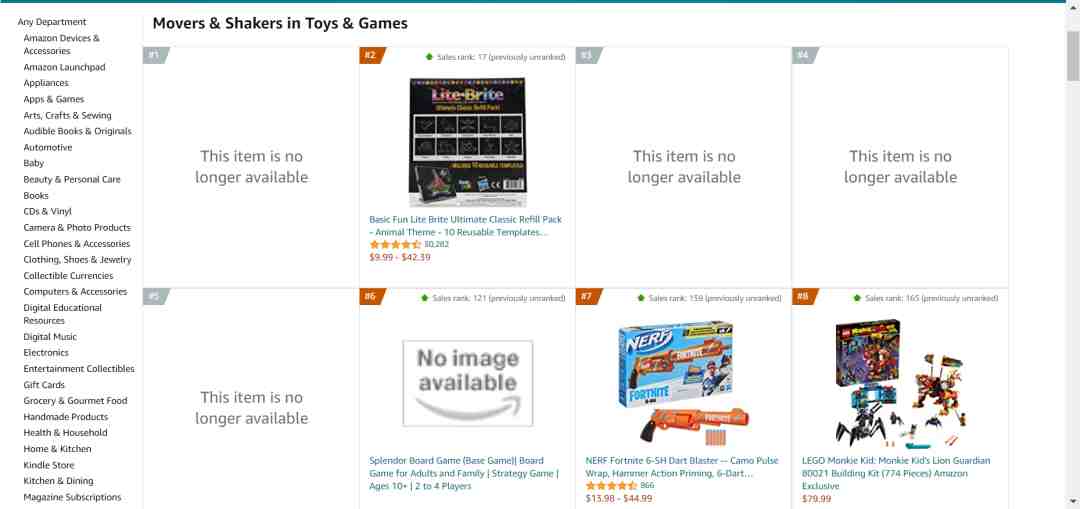Click the orange #7 rank badge
Screen dimensions: 1080x509
pos(588,297)
